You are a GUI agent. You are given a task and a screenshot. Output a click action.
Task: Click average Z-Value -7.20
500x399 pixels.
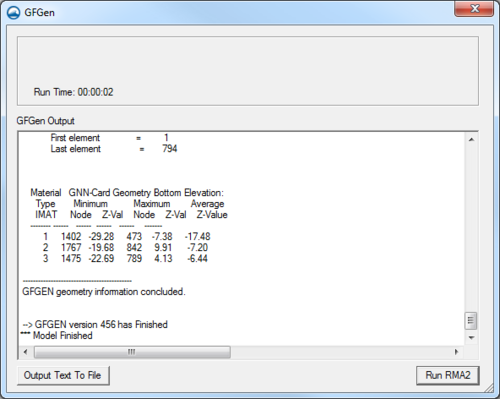point(197,247)
